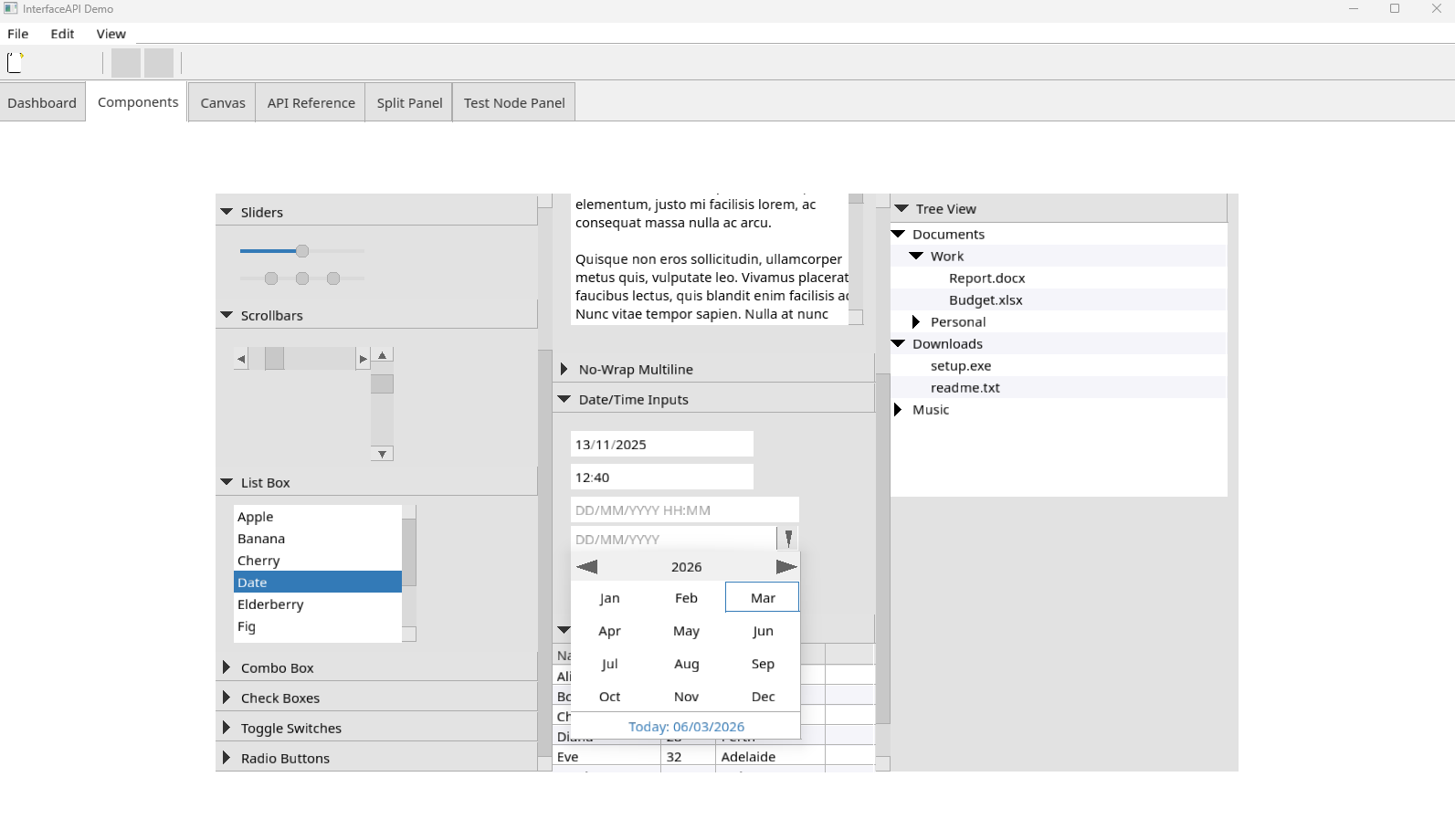Image resolution: width=1455 pixels, height=840 pixels.
Task: Toggle the date picker dropdown button
Action: (788, 539)
